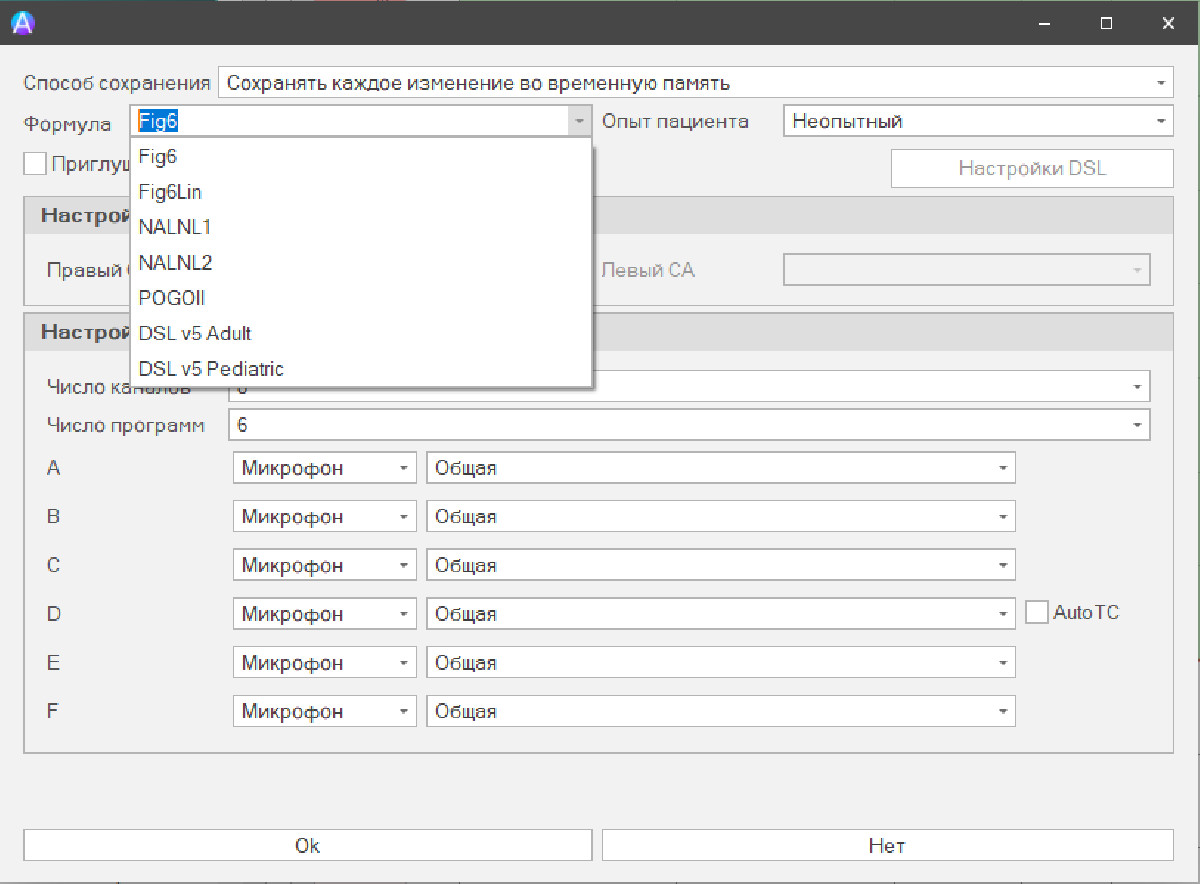Open program C Микрофон source dropdown
This screenshot has height=884, width=1200.
point(325,565)
